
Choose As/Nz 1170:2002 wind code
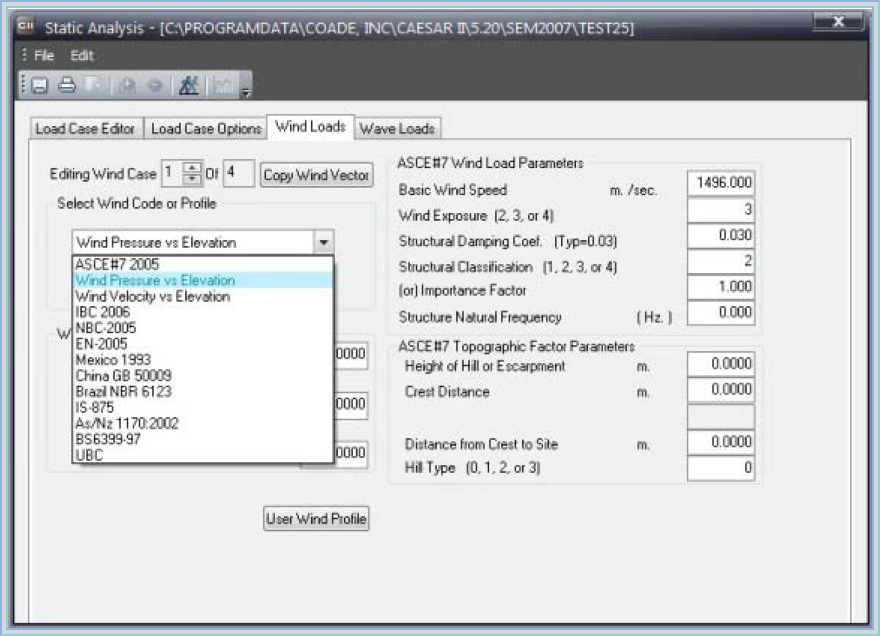(x=203, y=423)
